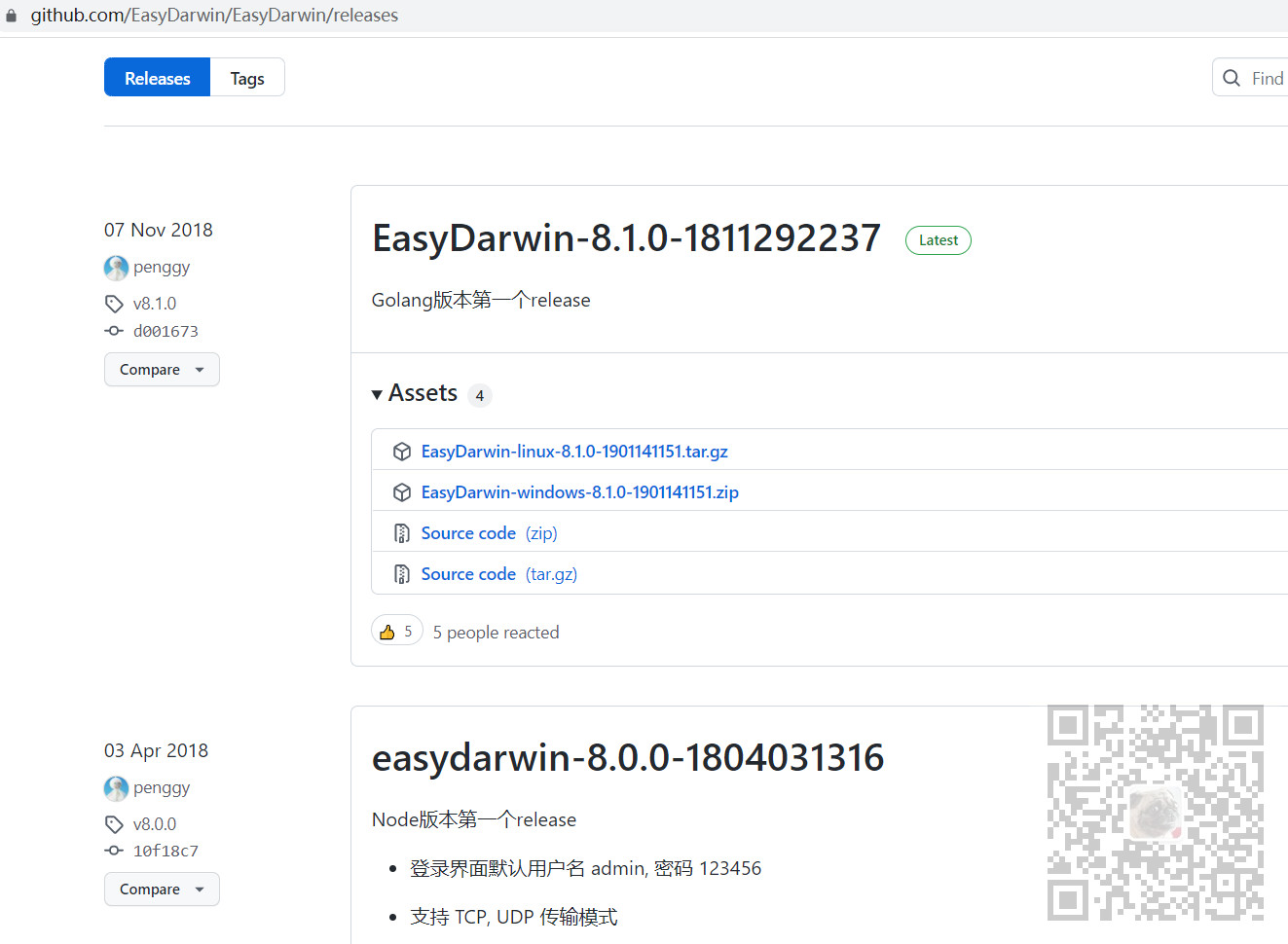Click package icon for EasyDarwin-linux tar.gz
This screenshot has height=944, width=1288.
[x=402, y=452]
